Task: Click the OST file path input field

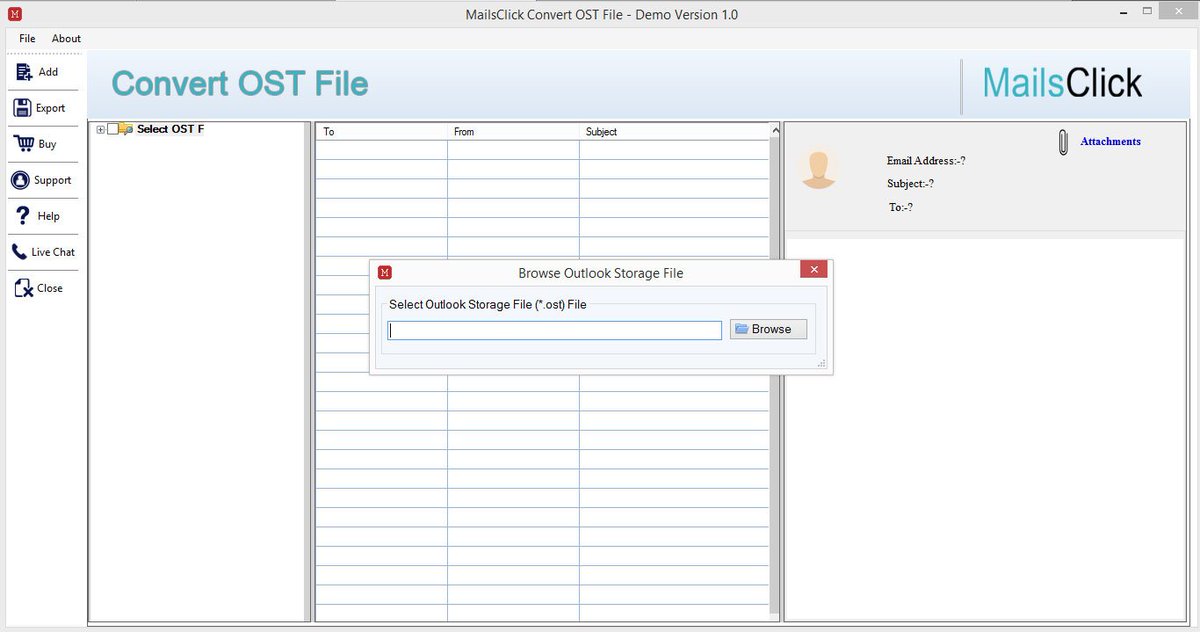Action: (555, 330)
